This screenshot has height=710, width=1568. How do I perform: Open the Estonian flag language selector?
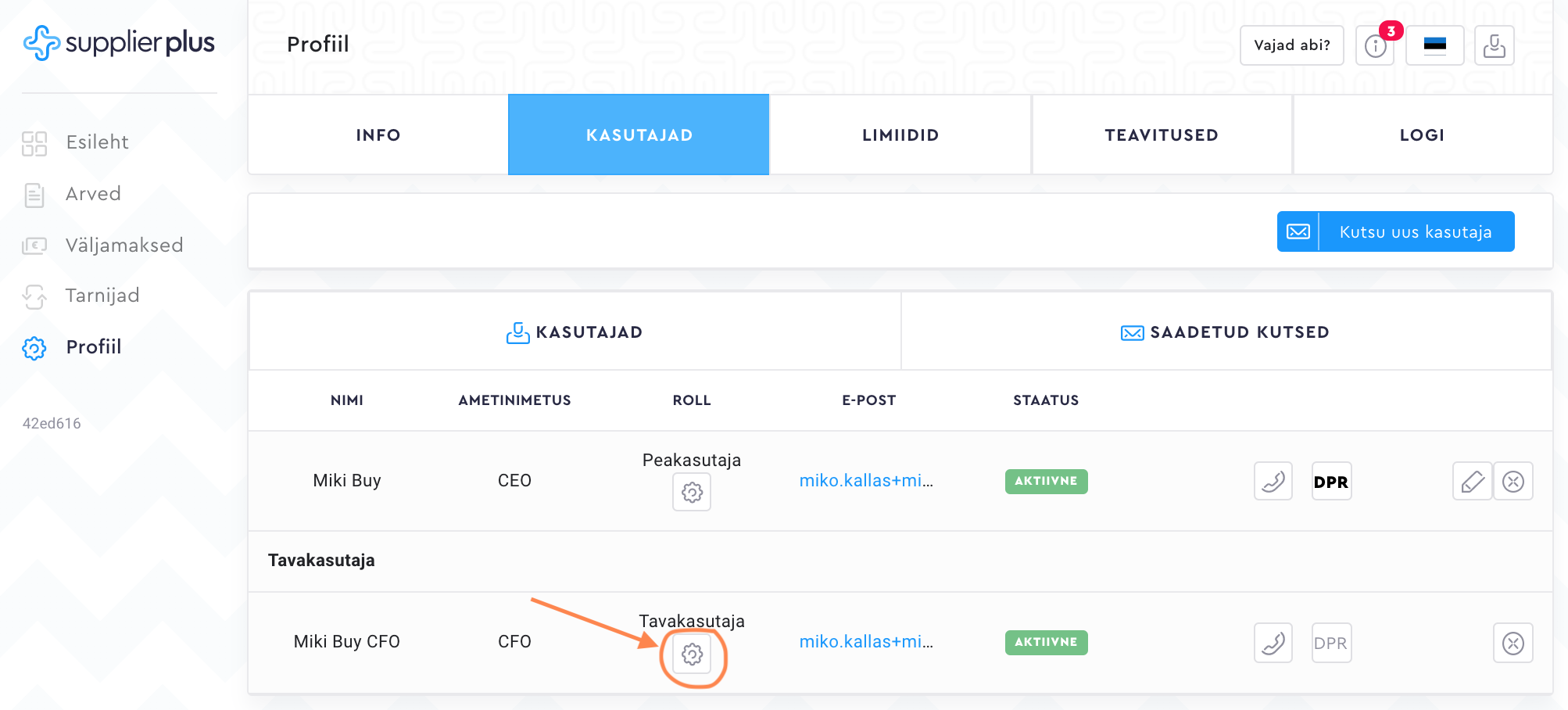[1434, 45]
